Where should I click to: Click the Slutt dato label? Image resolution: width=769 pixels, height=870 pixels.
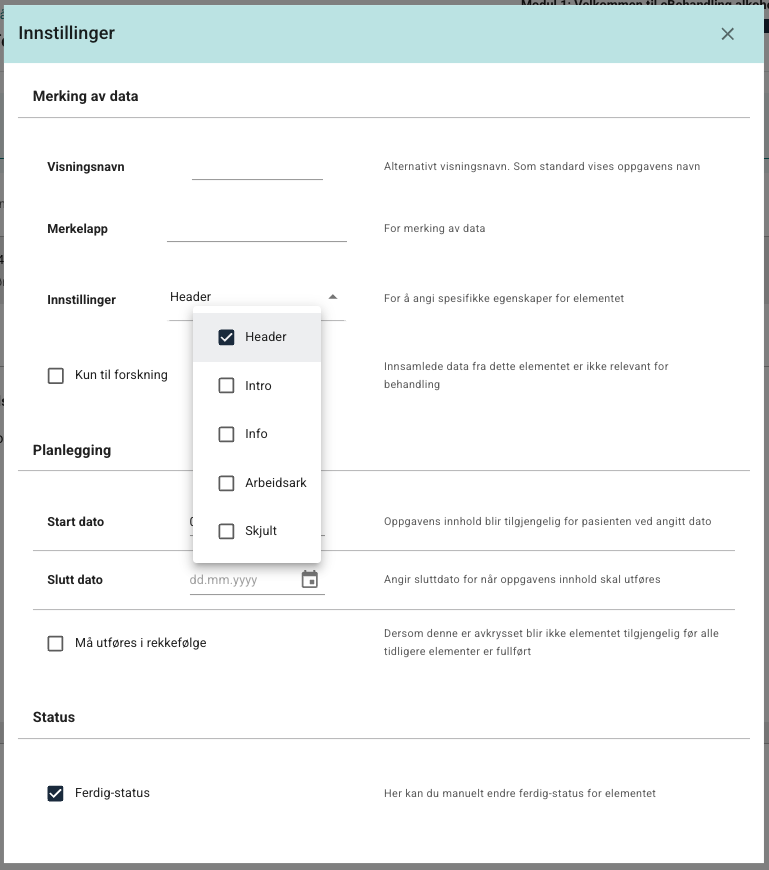(x=75, y=580)
